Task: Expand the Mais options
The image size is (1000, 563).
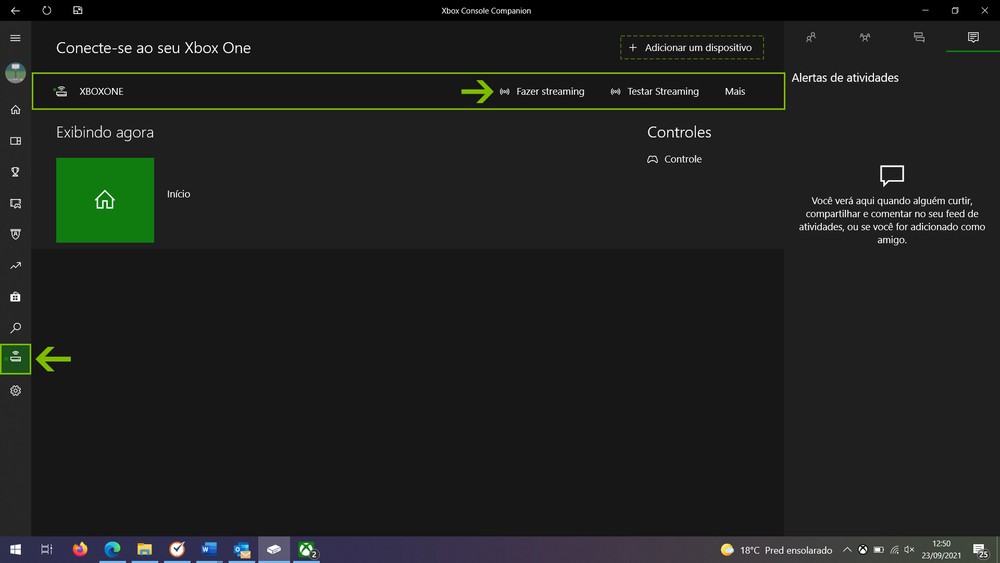Action: (735, 92)
